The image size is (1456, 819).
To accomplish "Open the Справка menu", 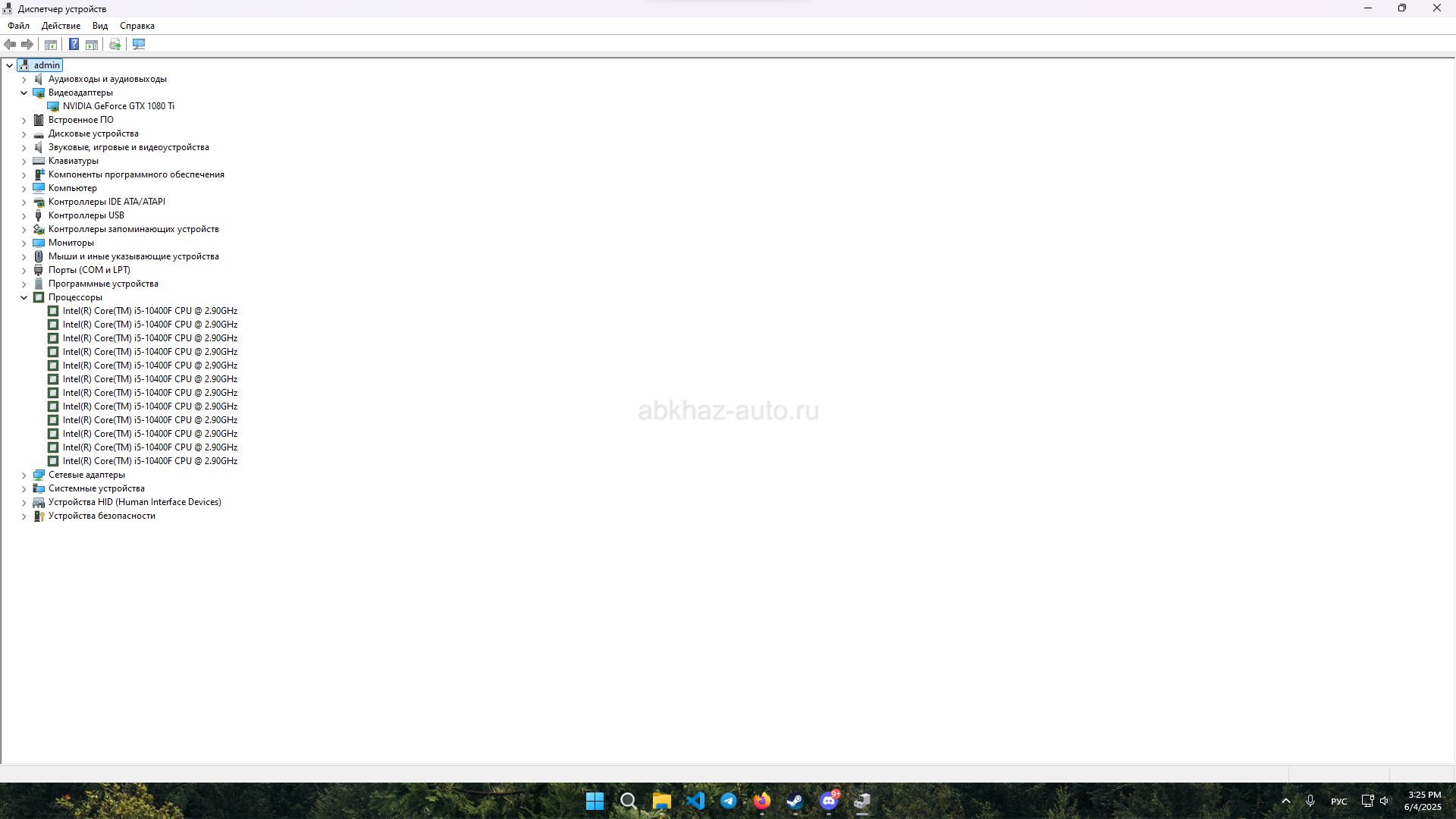I will [x=137, y=26].
